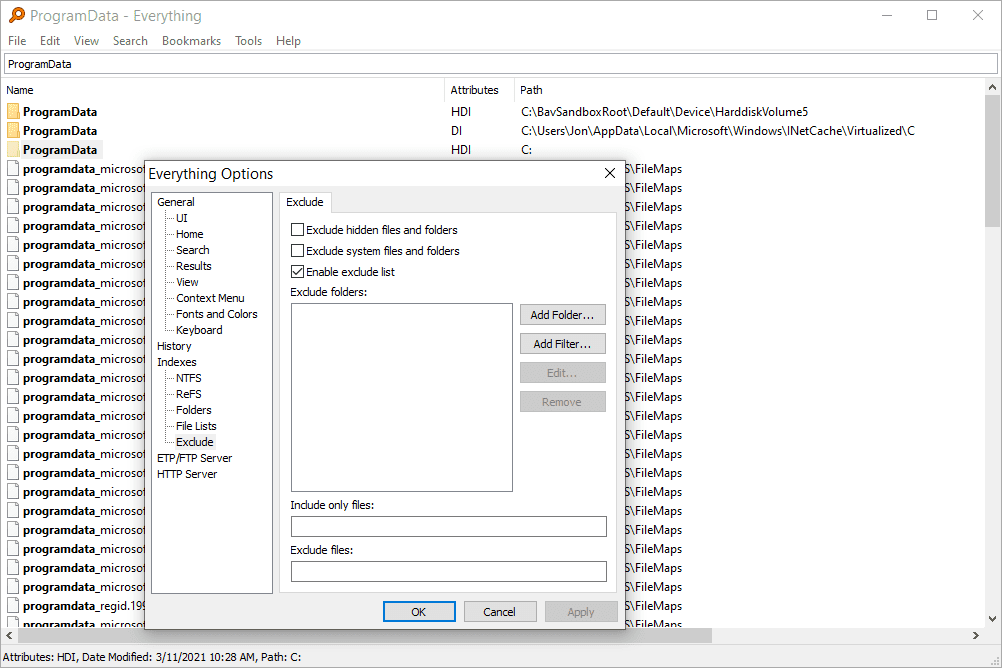Click the Include only files input field
1002x668 pixels.
(x=448, y=527)
